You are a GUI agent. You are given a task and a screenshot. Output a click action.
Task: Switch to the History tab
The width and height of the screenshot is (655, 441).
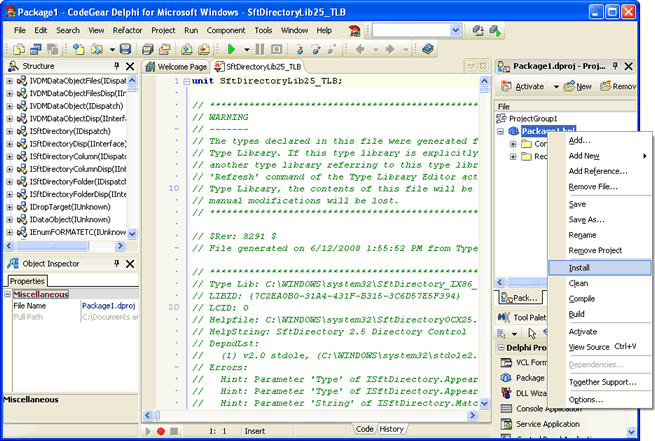tap(391, 429)
